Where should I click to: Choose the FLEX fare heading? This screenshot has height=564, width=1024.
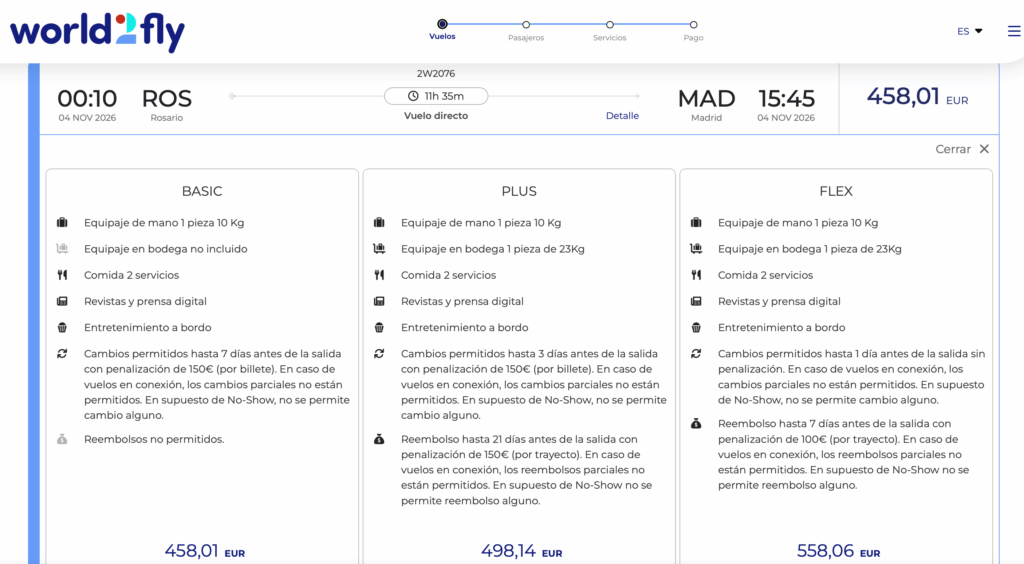click(836, 191)
